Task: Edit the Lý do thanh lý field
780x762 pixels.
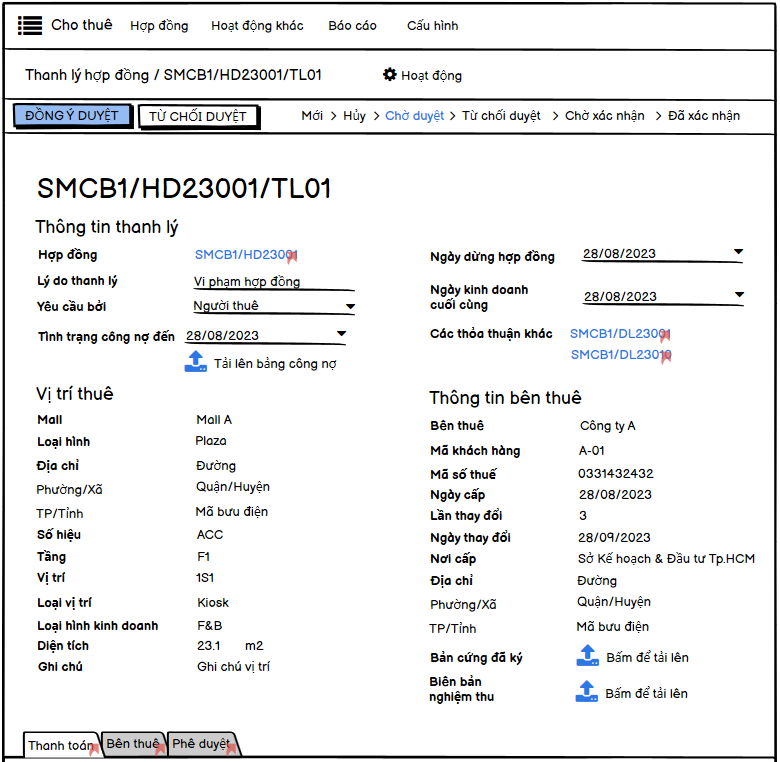Action: [x=274, y=282]
